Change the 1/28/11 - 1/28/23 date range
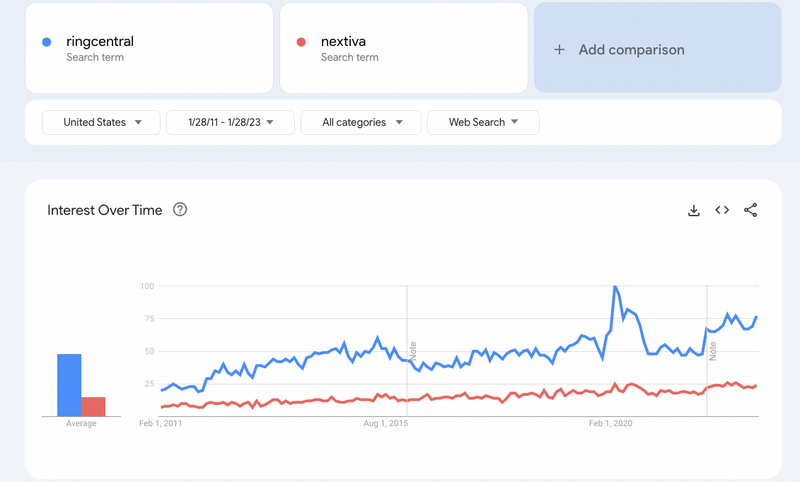Image resolution: width=800 pixels, height=482 pixels. pos(231,122)
